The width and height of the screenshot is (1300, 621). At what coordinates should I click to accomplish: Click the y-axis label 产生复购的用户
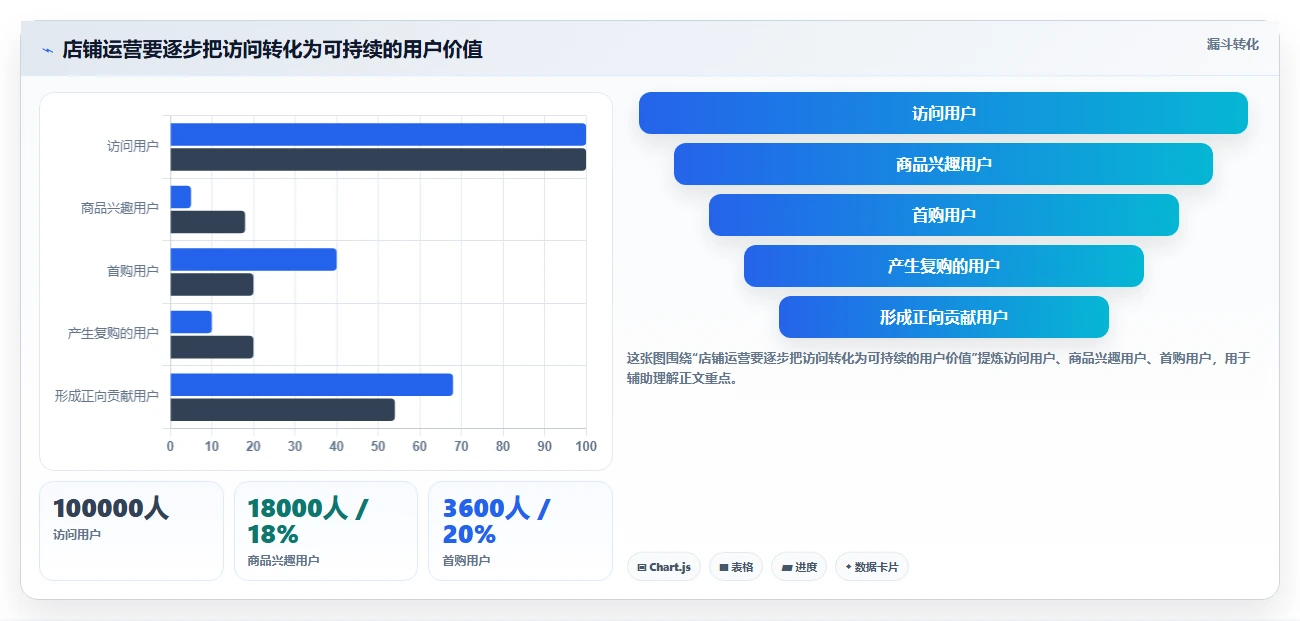pos(113,334)
